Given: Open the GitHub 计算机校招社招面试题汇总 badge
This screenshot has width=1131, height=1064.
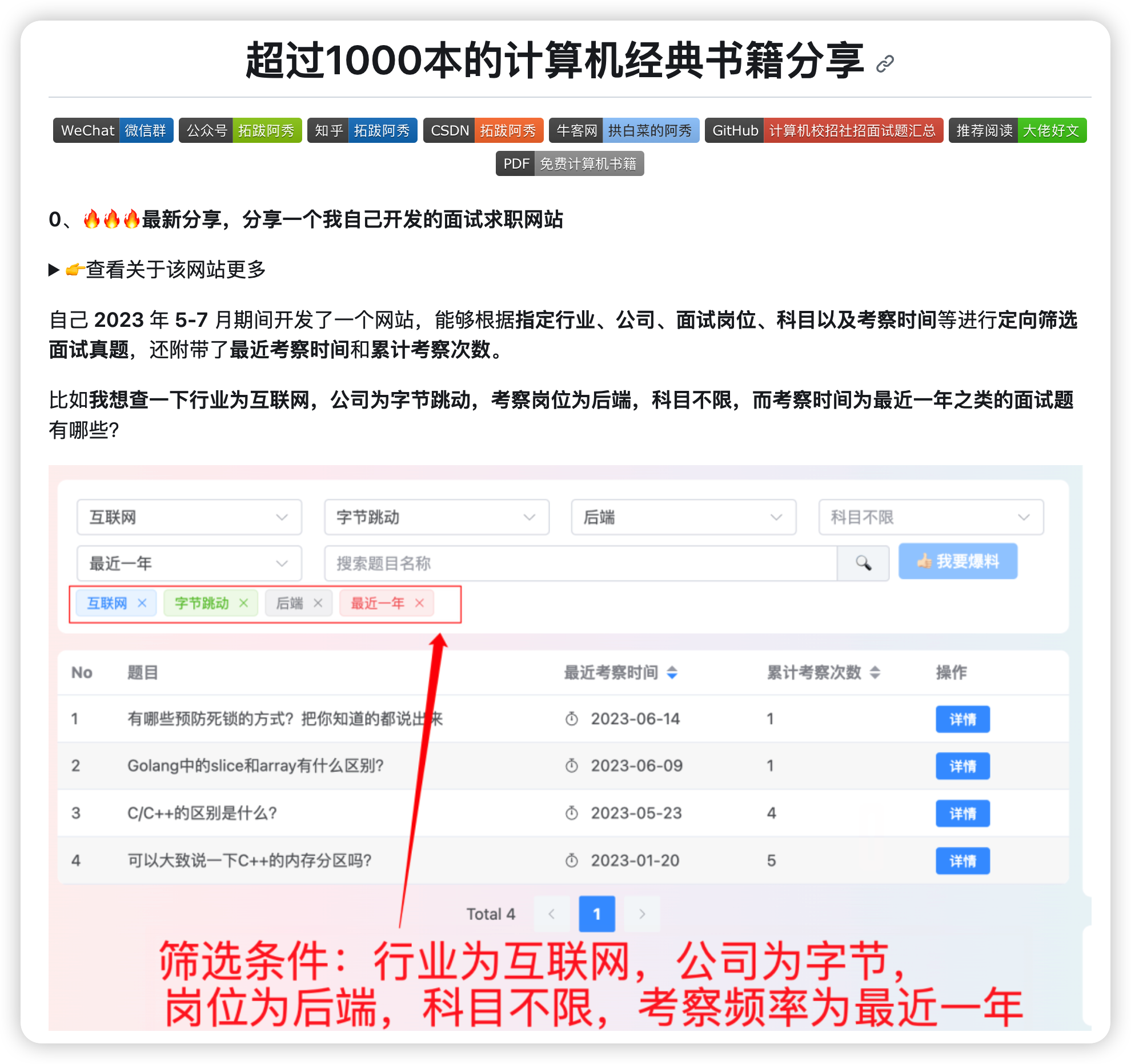Looking at the screenshot, I should (x=824, y=130).
